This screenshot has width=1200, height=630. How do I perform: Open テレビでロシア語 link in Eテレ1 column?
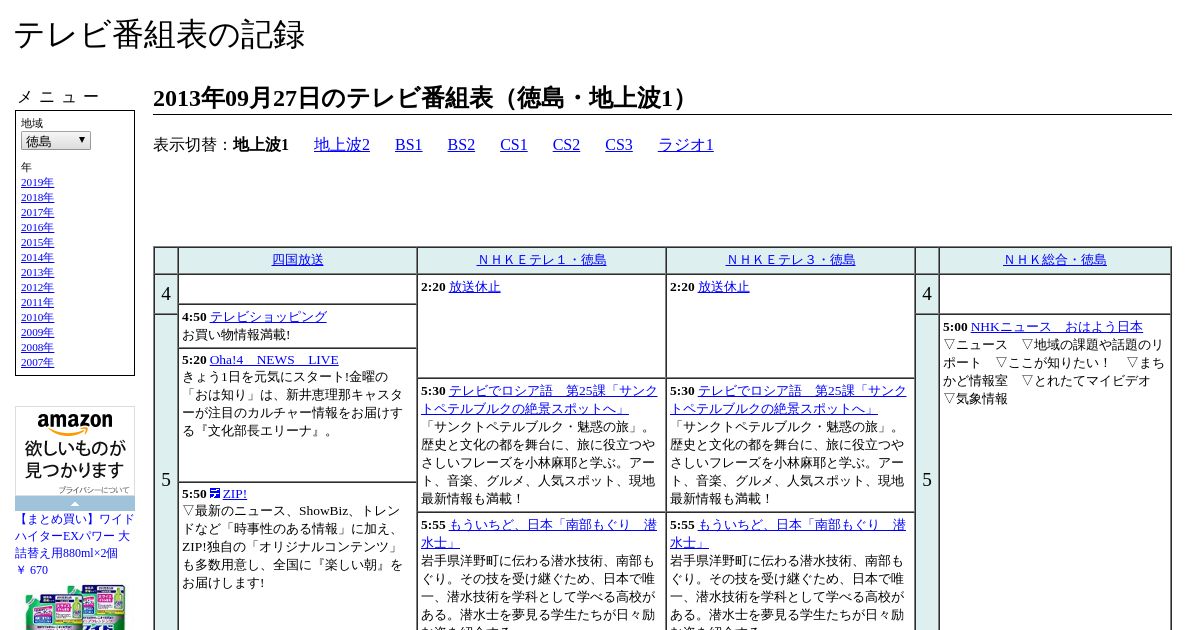(x=540, y=400)
